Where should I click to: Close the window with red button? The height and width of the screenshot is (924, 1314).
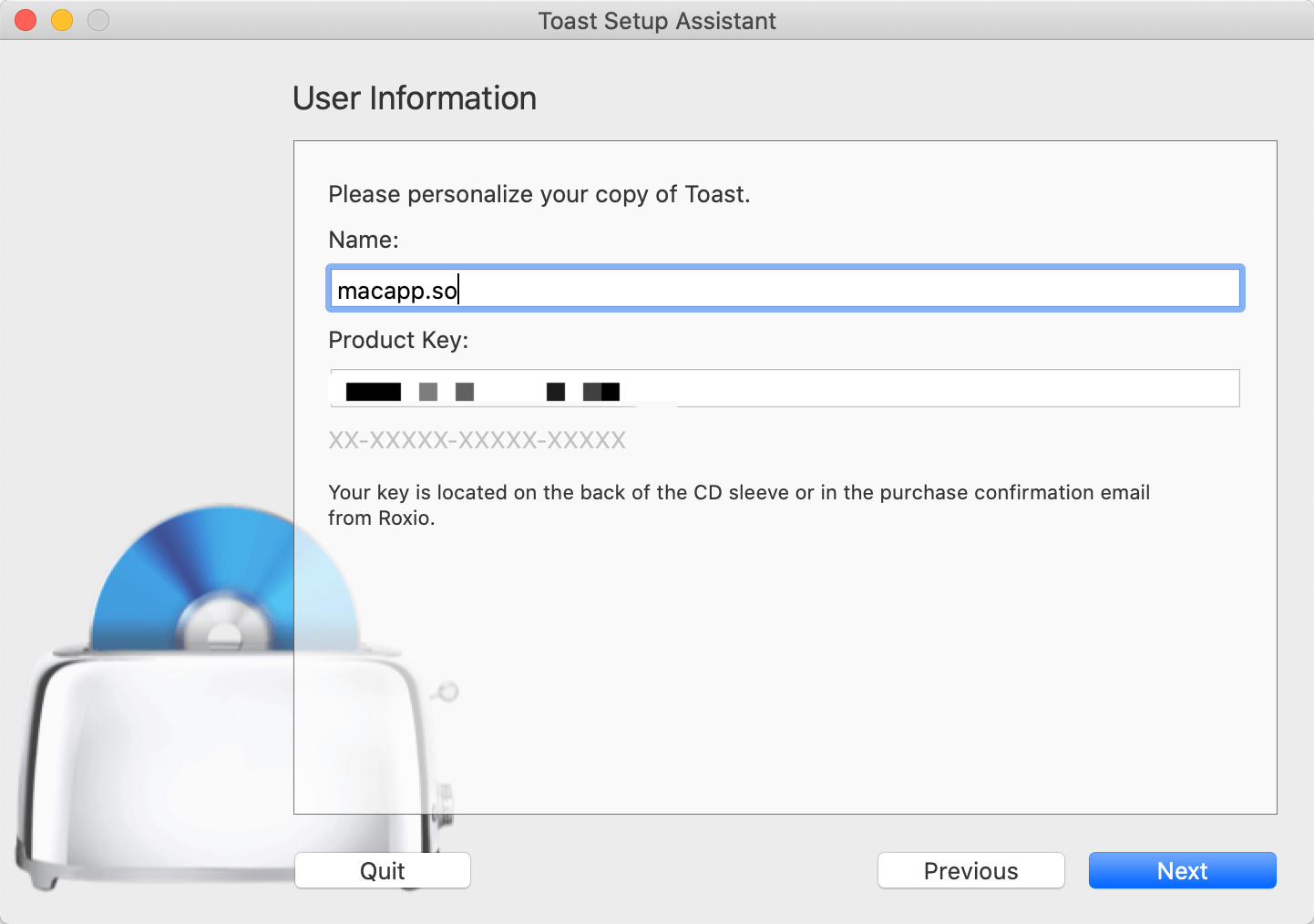click(26, 20)
